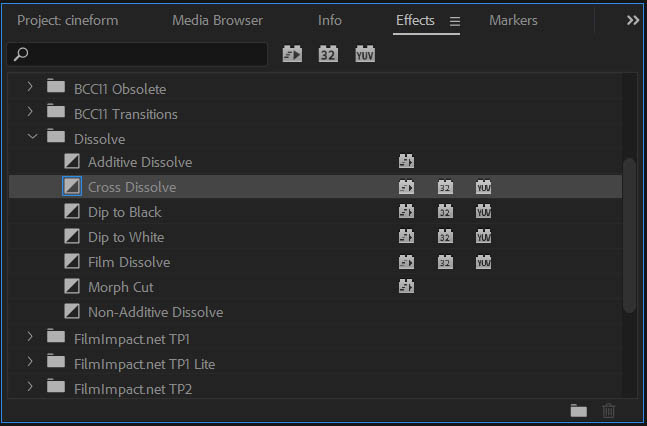This screenshot has width=647, height=426.
Task: Click the Cross Dissolve transition icon
Action: pos(72,187)
